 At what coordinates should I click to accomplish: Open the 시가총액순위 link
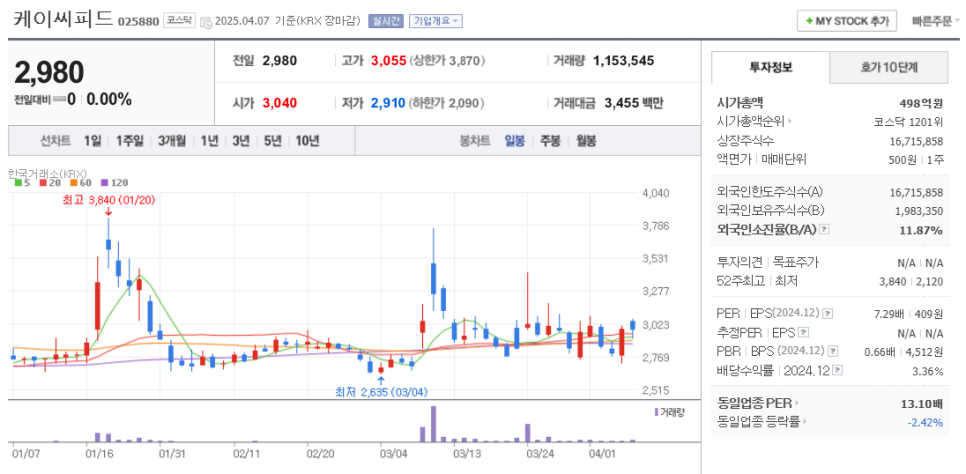(x=755, y=121)
